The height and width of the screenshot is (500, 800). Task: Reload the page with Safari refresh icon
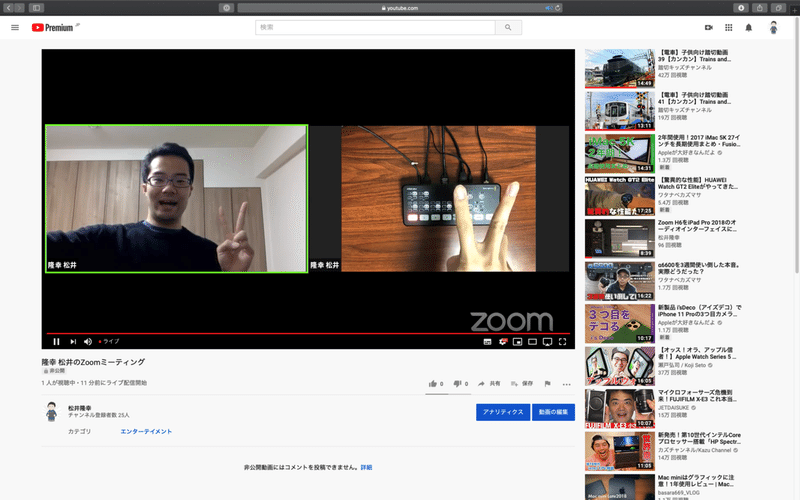(x=558, y=8)
